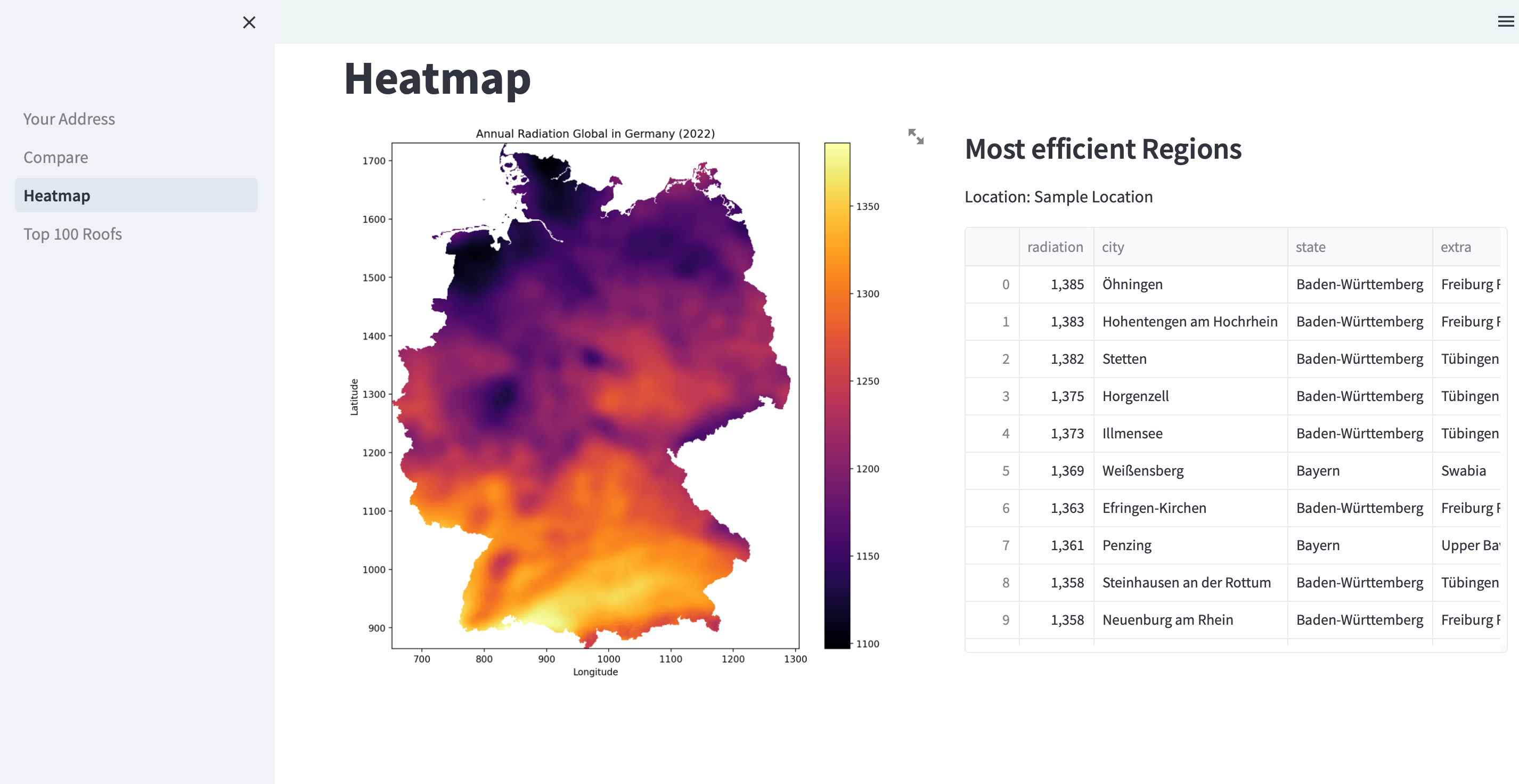Expand the heatmap chart to fullscreen
This screenshot has width=1519, height=784.
[915, 137]
